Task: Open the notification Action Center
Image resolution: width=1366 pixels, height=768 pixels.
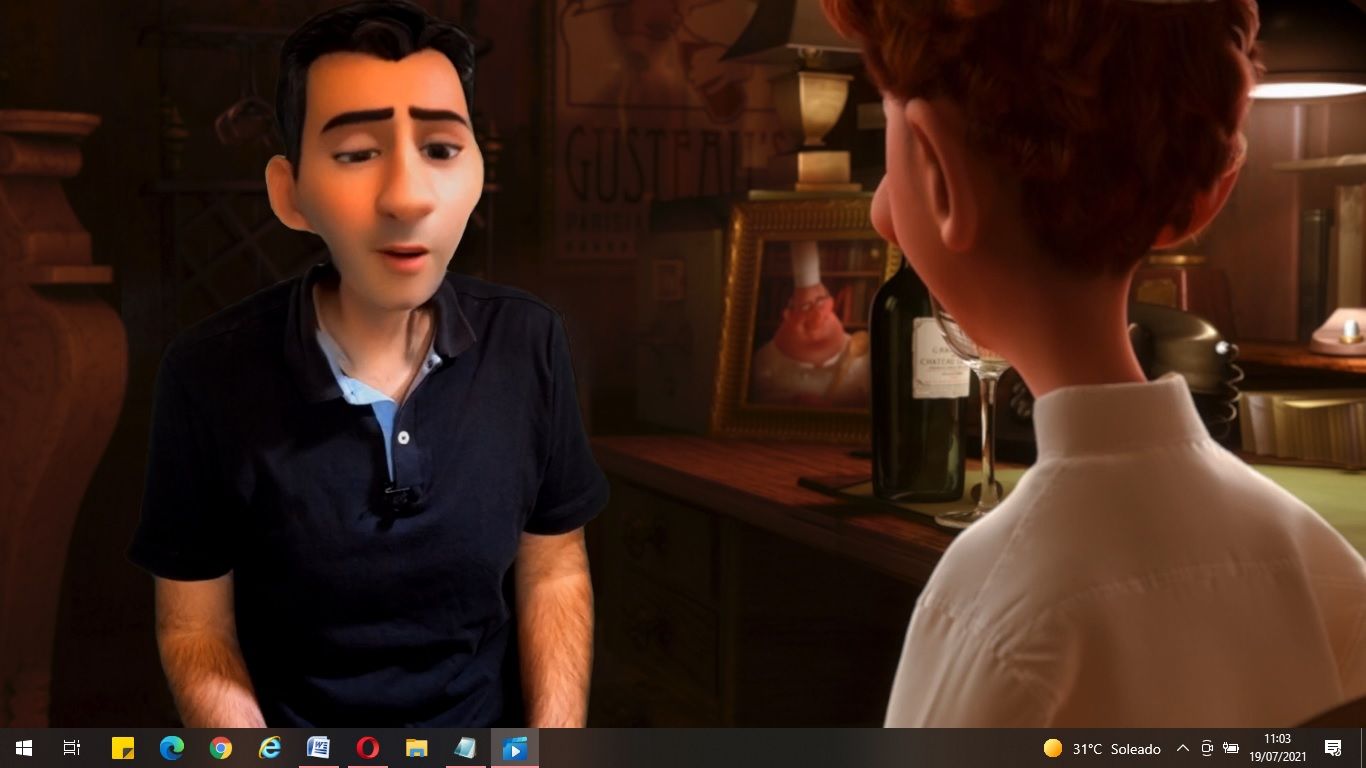Action: pyautogui.click(x=1332, y=748)
